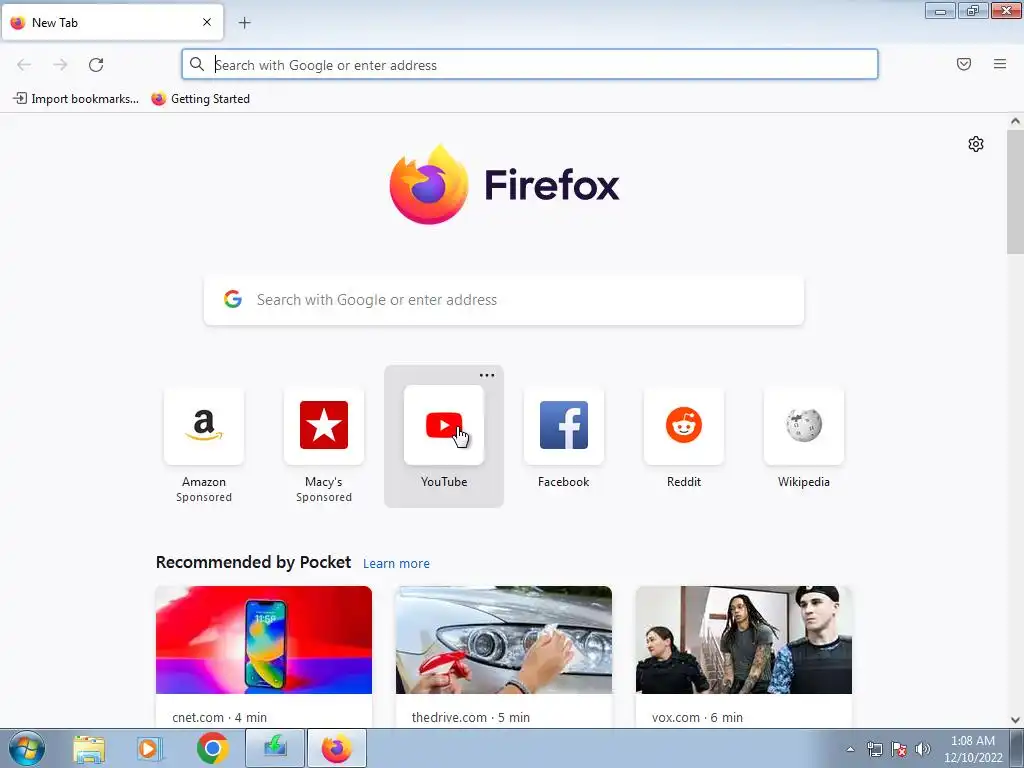Go back one page

click(24, 65)
